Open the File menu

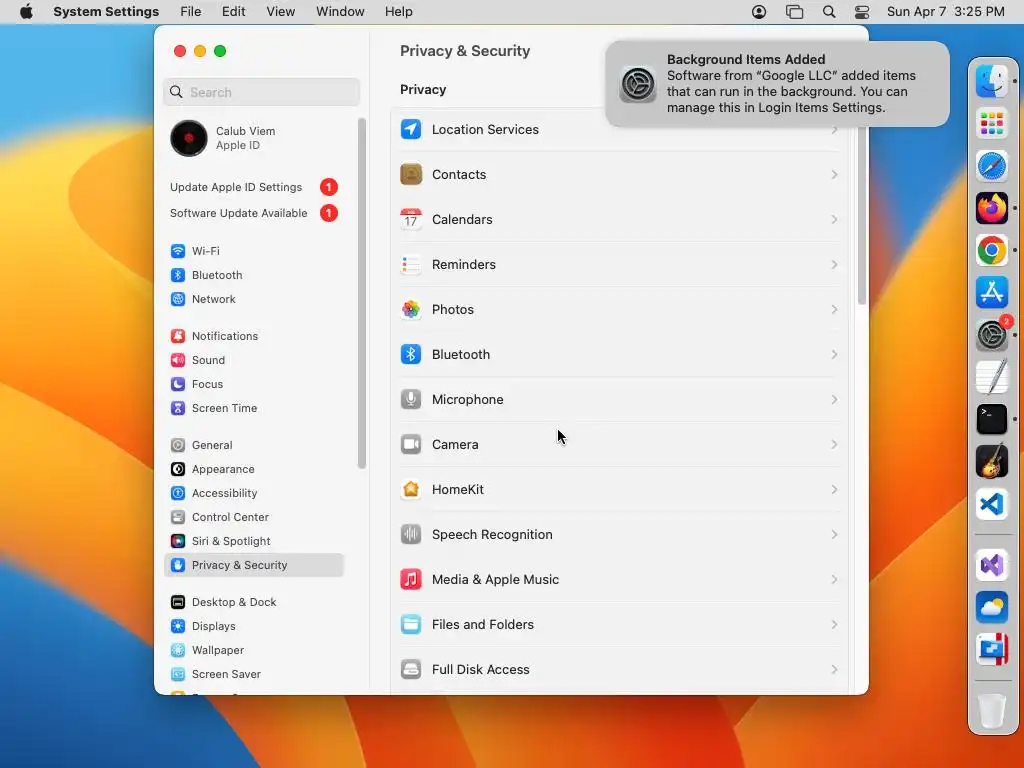191,12
